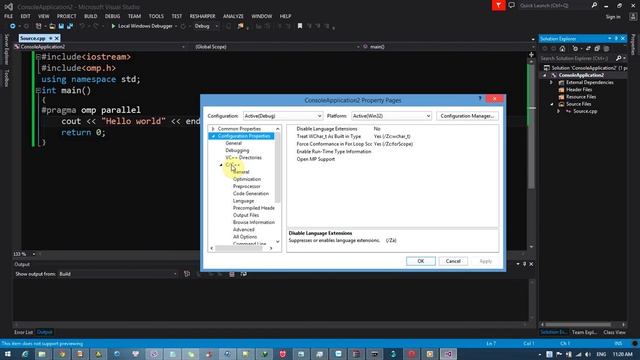Open the Global Scope dropdown in editor
The height and width of the screenshot is (360, 640).
(277, 47)
